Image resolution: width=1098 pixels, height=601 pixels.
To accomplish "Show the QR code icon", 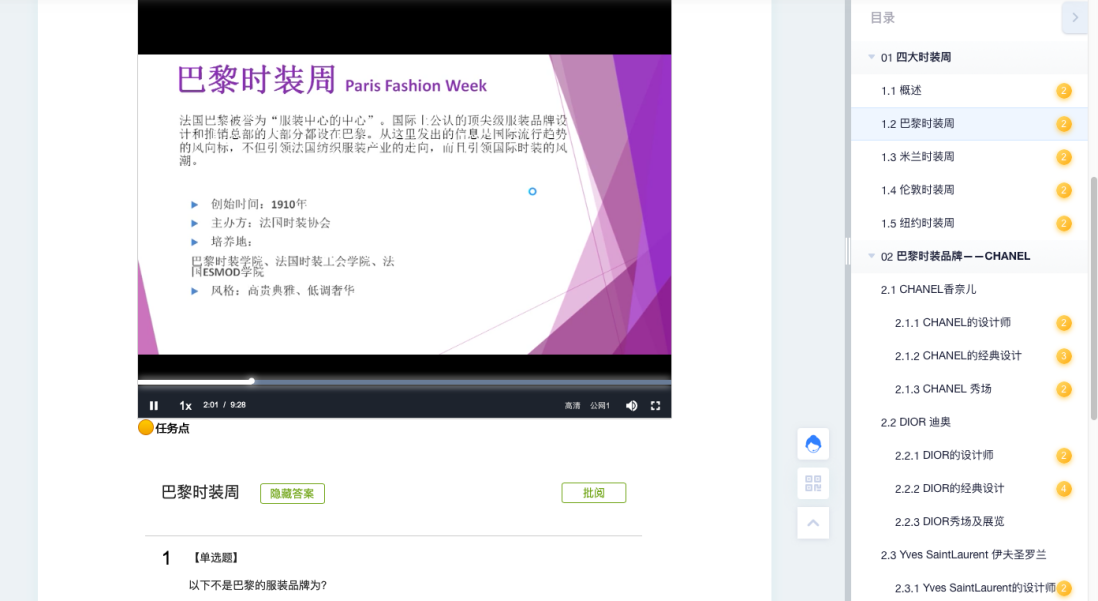I will click(x=813, y=484).
